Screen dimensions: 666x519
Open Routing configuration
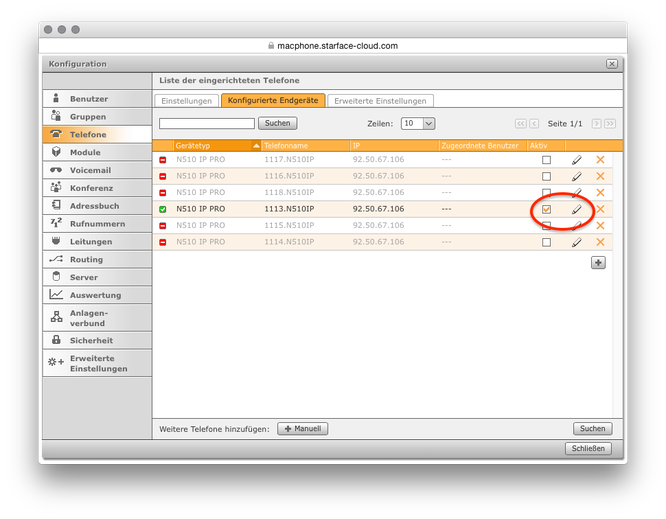tap(97, 259)
